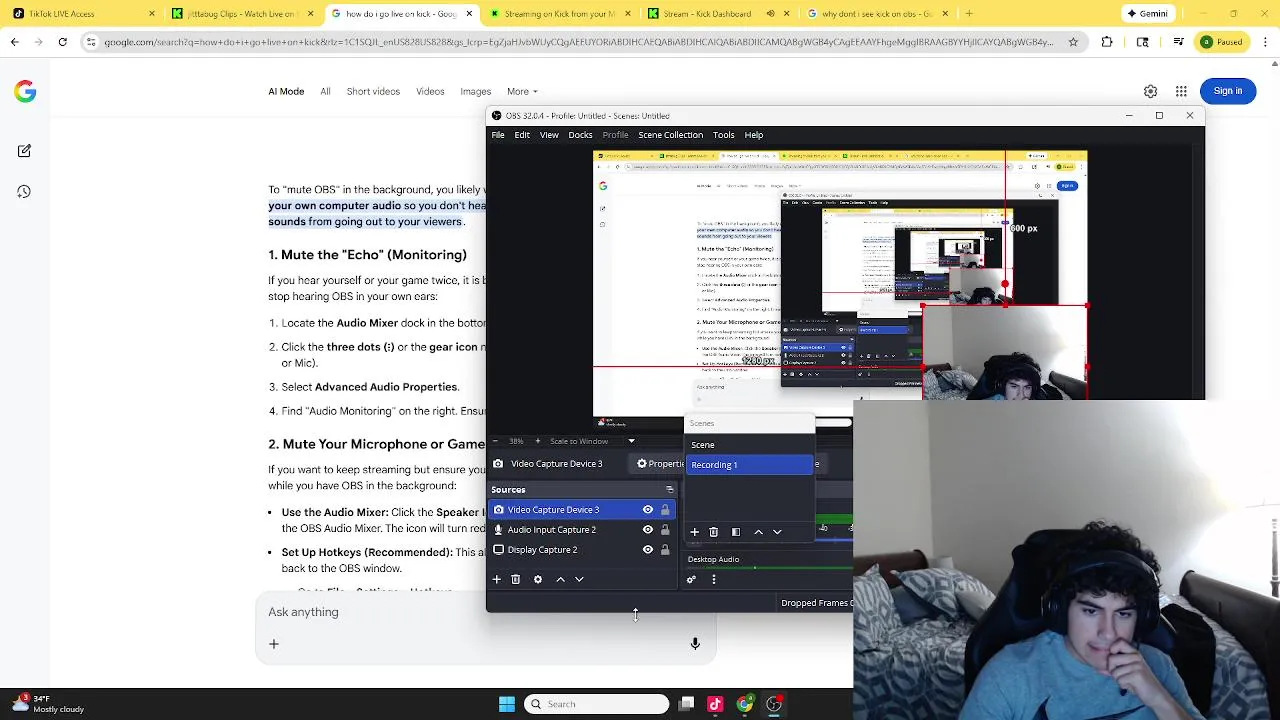Add a new source in Sources panel
This screenshot has height=720, width=1280.
[496, 579]
